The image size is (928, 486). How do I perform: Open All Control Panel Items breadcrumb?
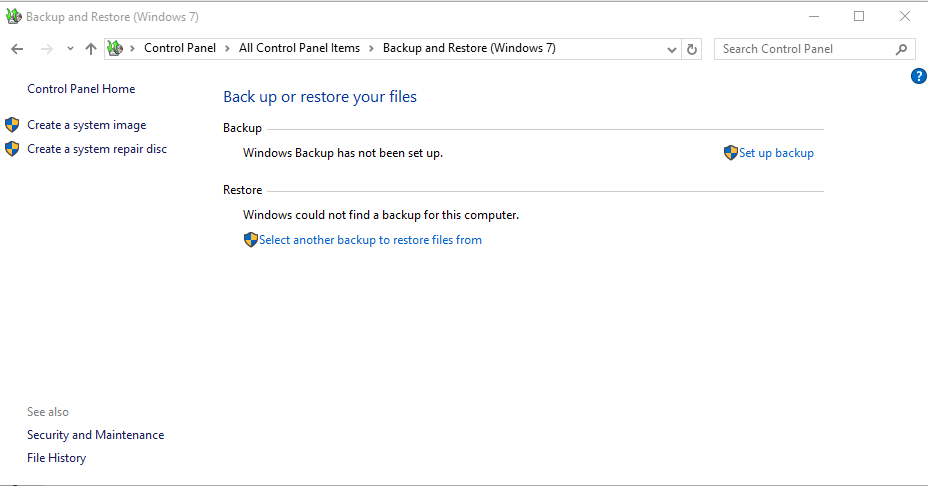pyautogui.click(x=299, y=48)
